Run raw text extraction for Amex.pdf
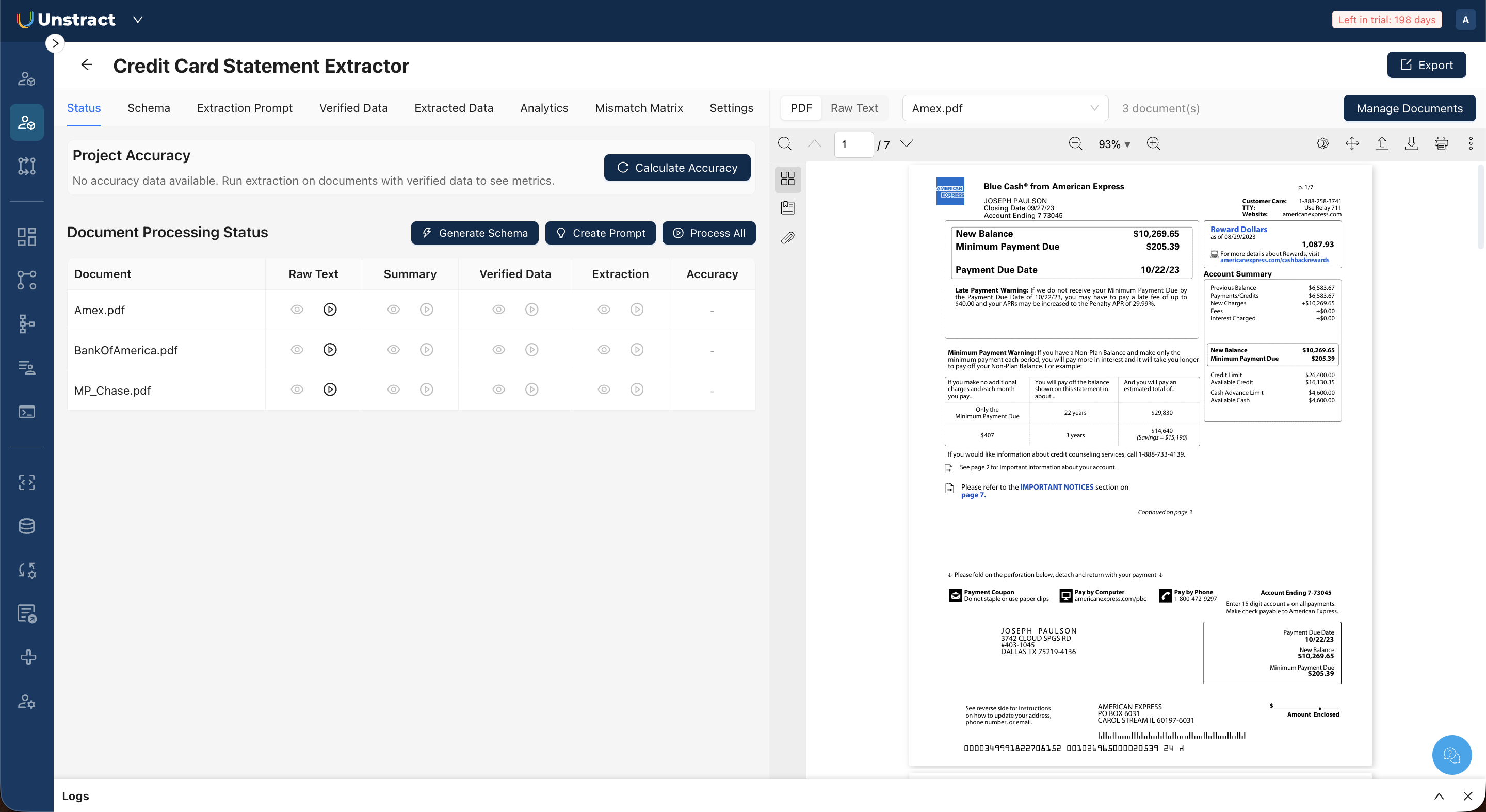The image size is (1486, 812). pyautogui.click(x=330, y=310)
